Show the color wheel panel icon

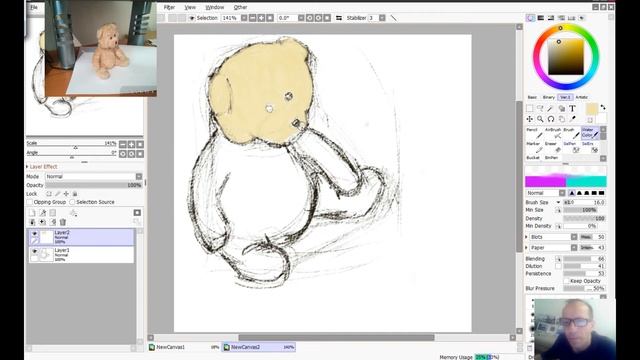tap(530, 18)
